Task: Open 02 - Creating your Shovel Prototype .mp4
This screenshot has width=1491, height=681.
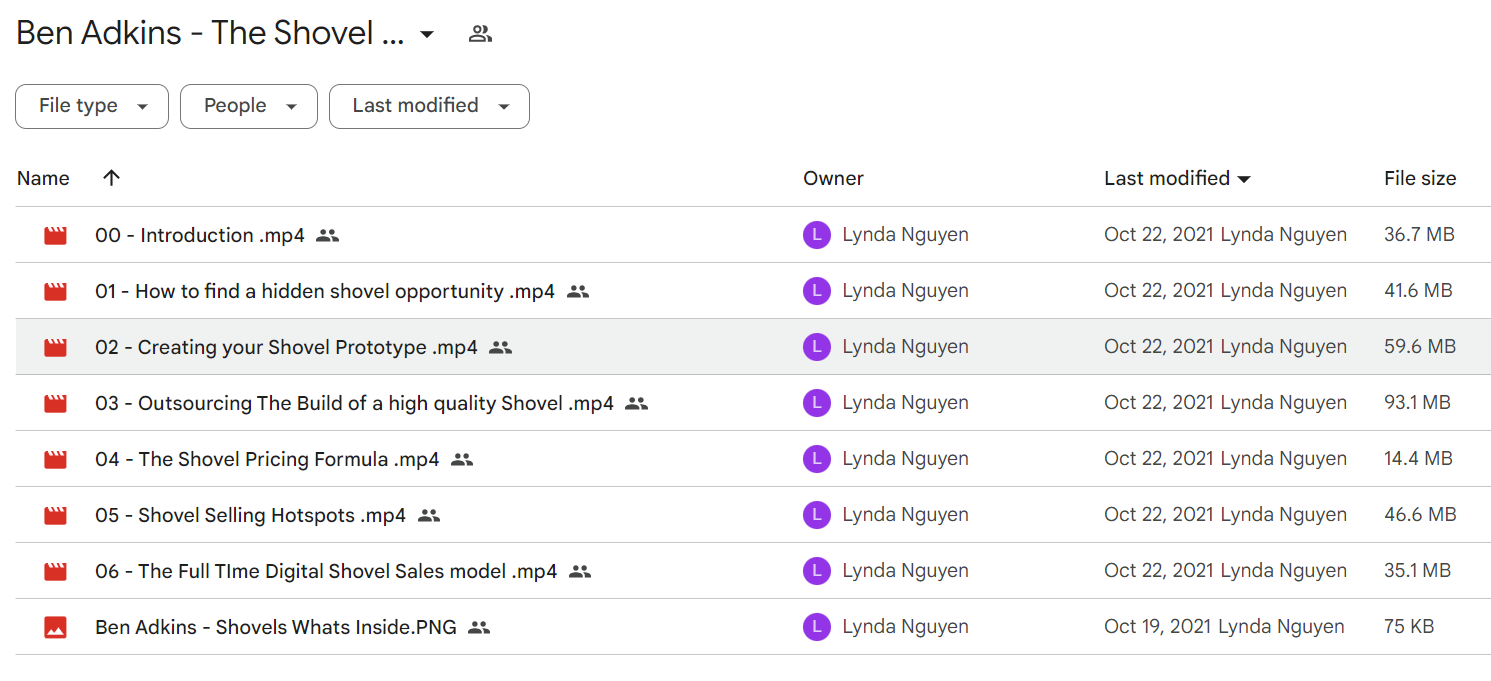Action: coord(286,347)
